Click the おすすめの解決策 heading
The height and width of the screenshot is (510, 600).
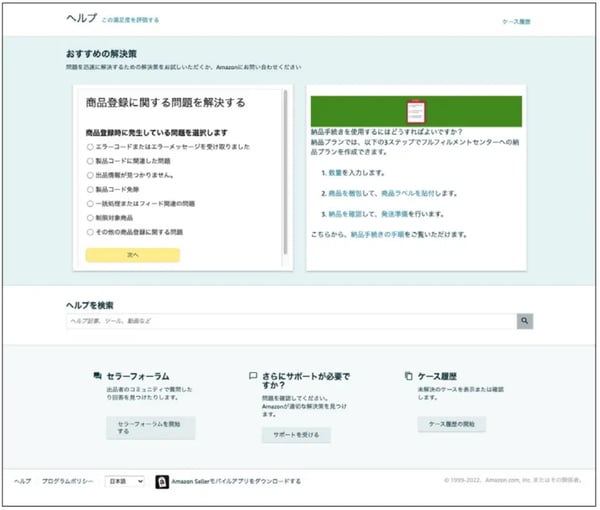tap(101, 54)
